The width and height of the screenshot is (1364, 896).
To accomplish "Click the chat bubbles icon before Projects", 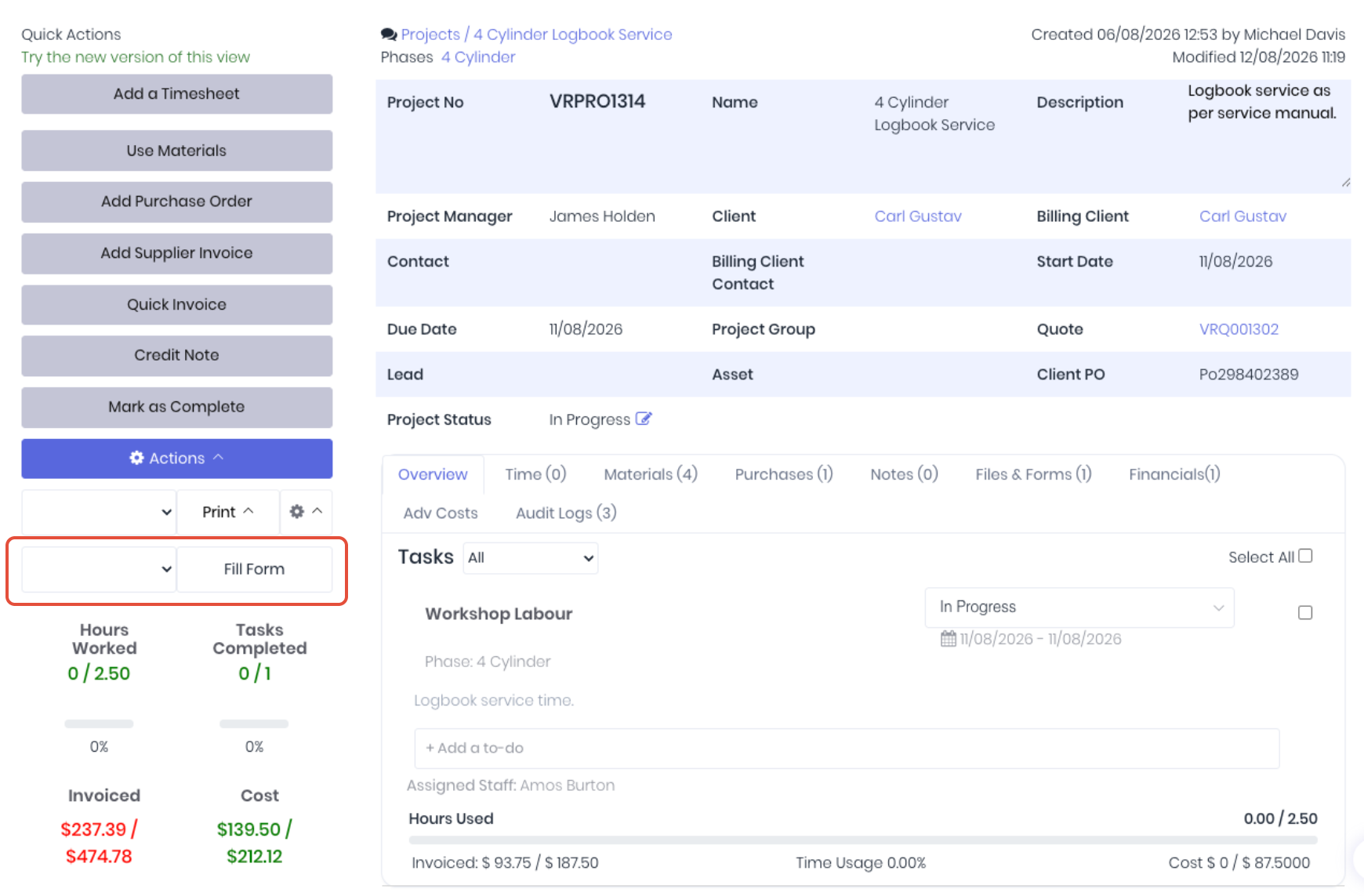I will tap(389, 34).
